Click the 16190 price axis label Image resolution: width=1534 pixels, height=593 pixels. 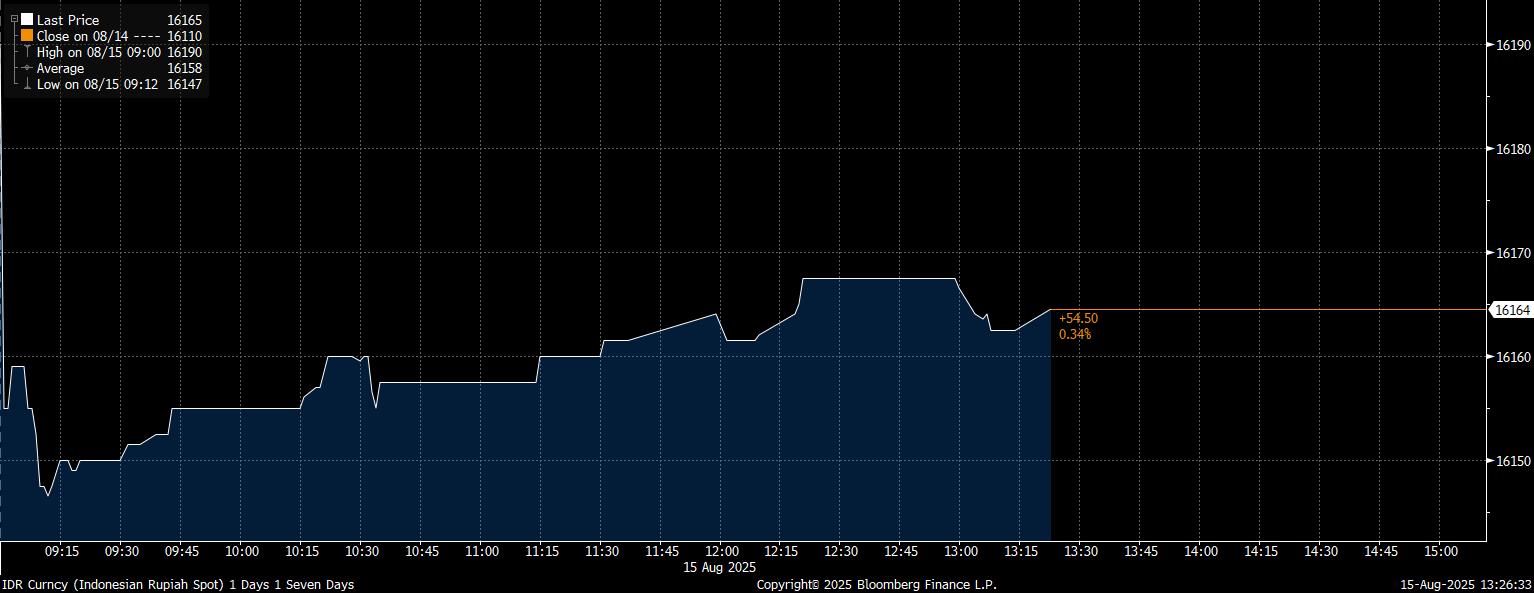(1513, 45)
